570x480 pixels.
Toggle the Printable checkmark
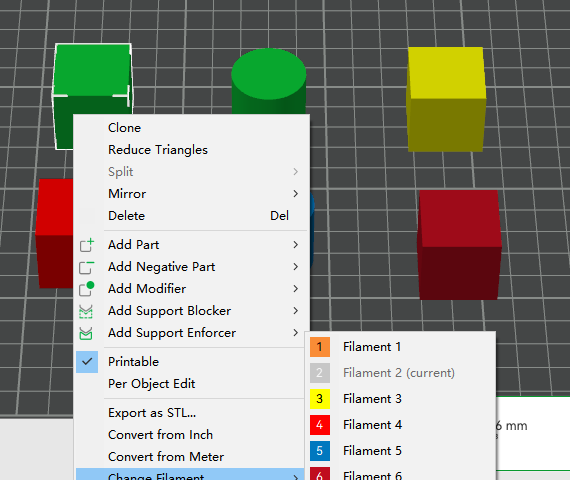point(87,362)
